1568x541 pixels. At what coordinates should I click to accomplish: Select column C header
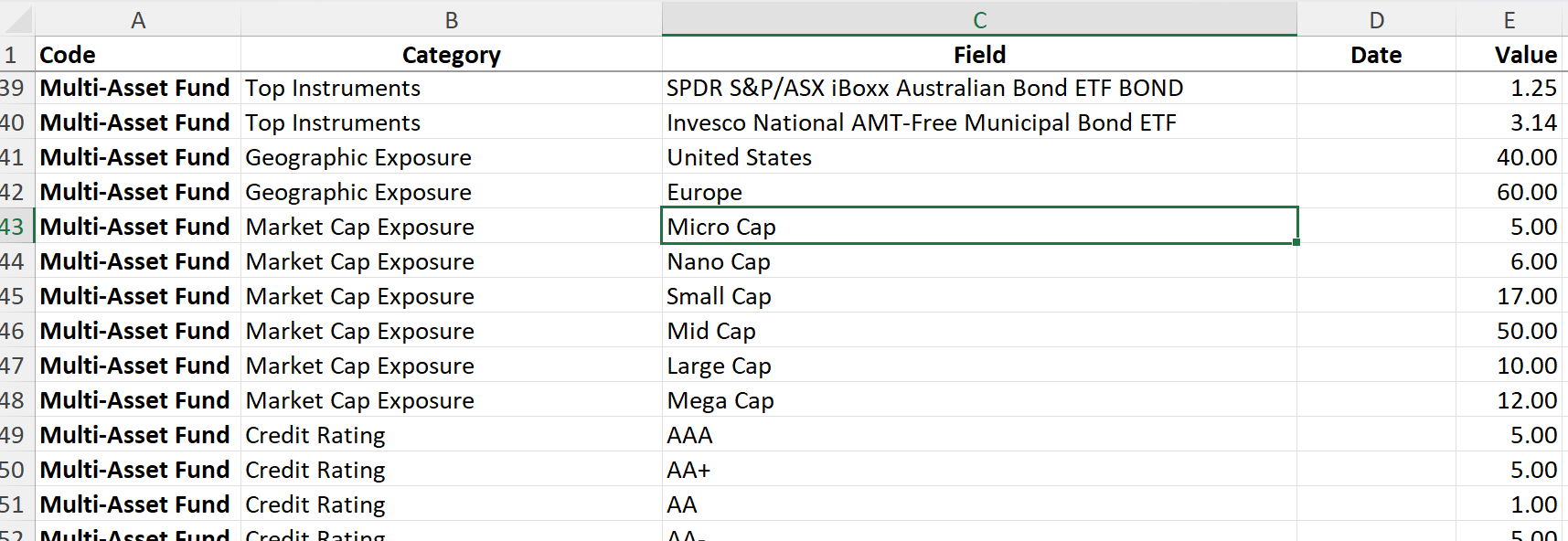click(x=979, y=19)
